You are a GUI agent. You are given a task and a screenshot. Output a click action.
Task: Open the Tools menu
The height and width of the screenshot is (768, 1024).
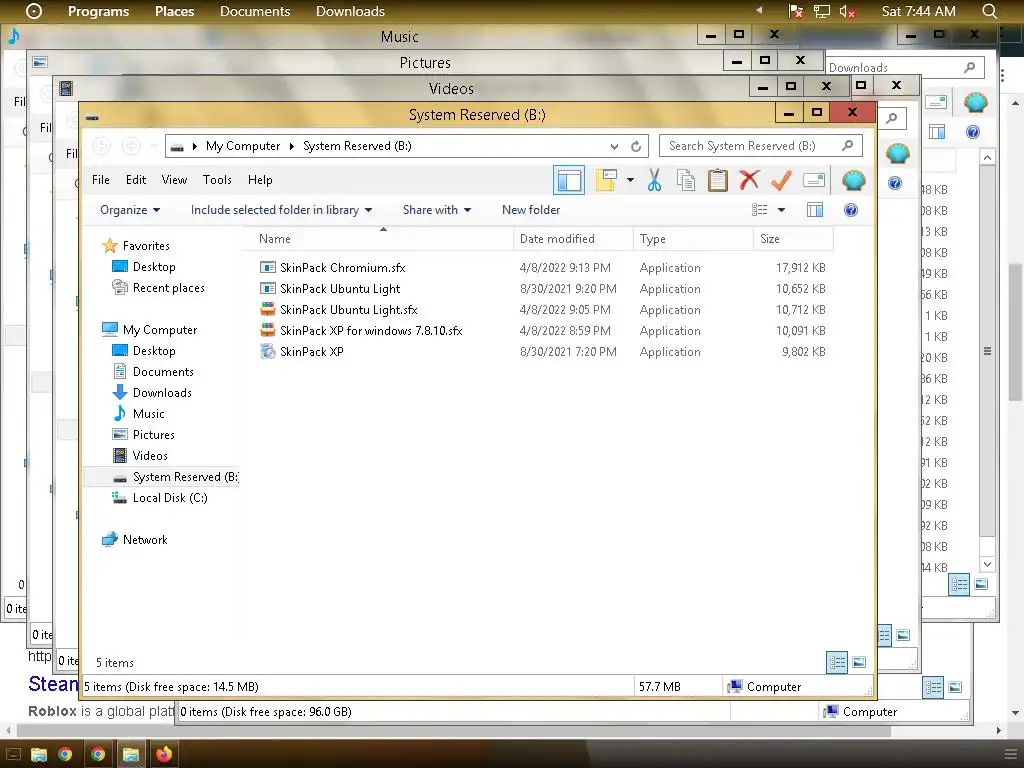coord(217,180)
